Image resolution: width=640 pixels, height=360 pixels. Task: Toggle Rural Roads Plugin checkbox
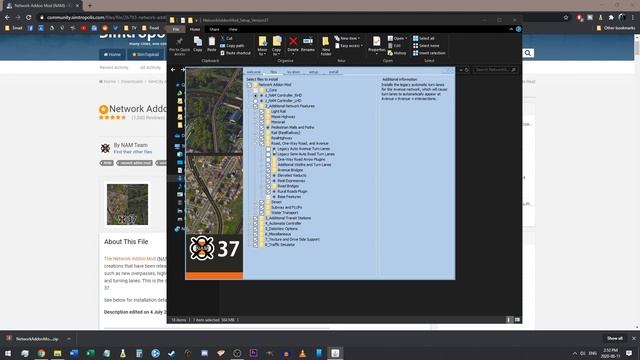pos(268,191)
